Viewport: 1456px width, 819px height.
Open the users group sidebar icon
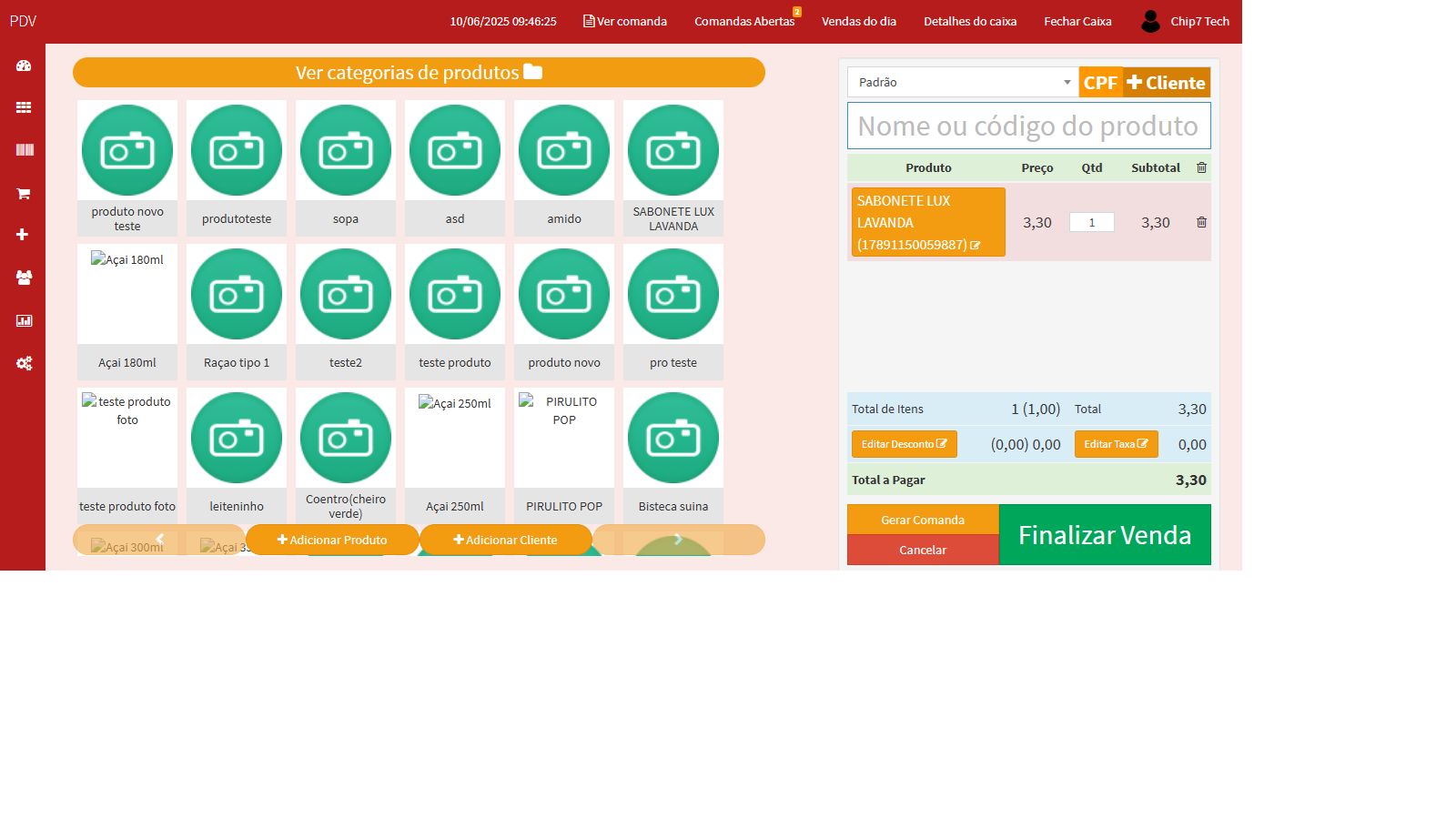coord(24,278)
